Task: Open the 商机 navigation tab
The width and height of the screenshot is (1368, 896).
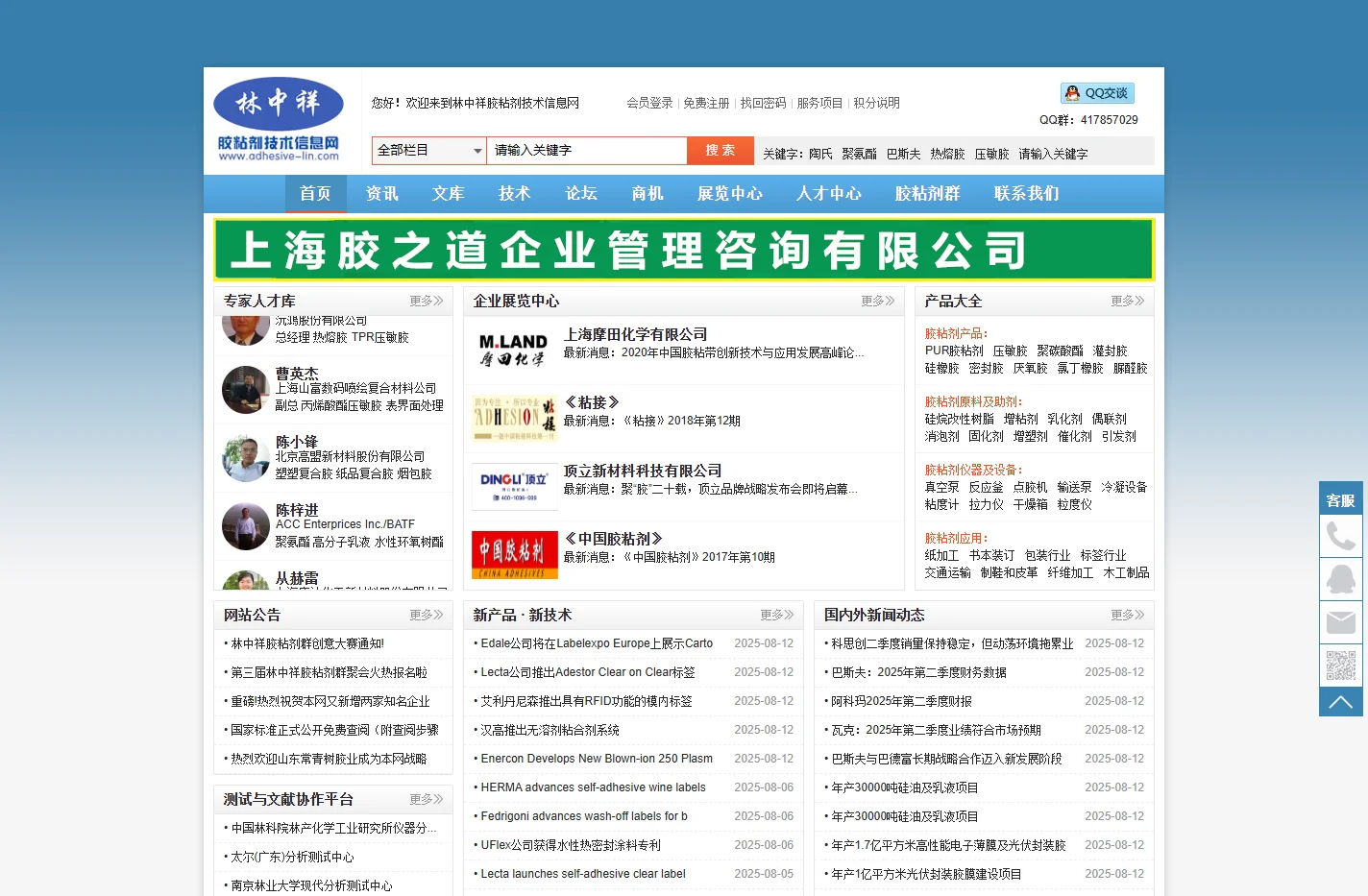Action: click(647, 194)
